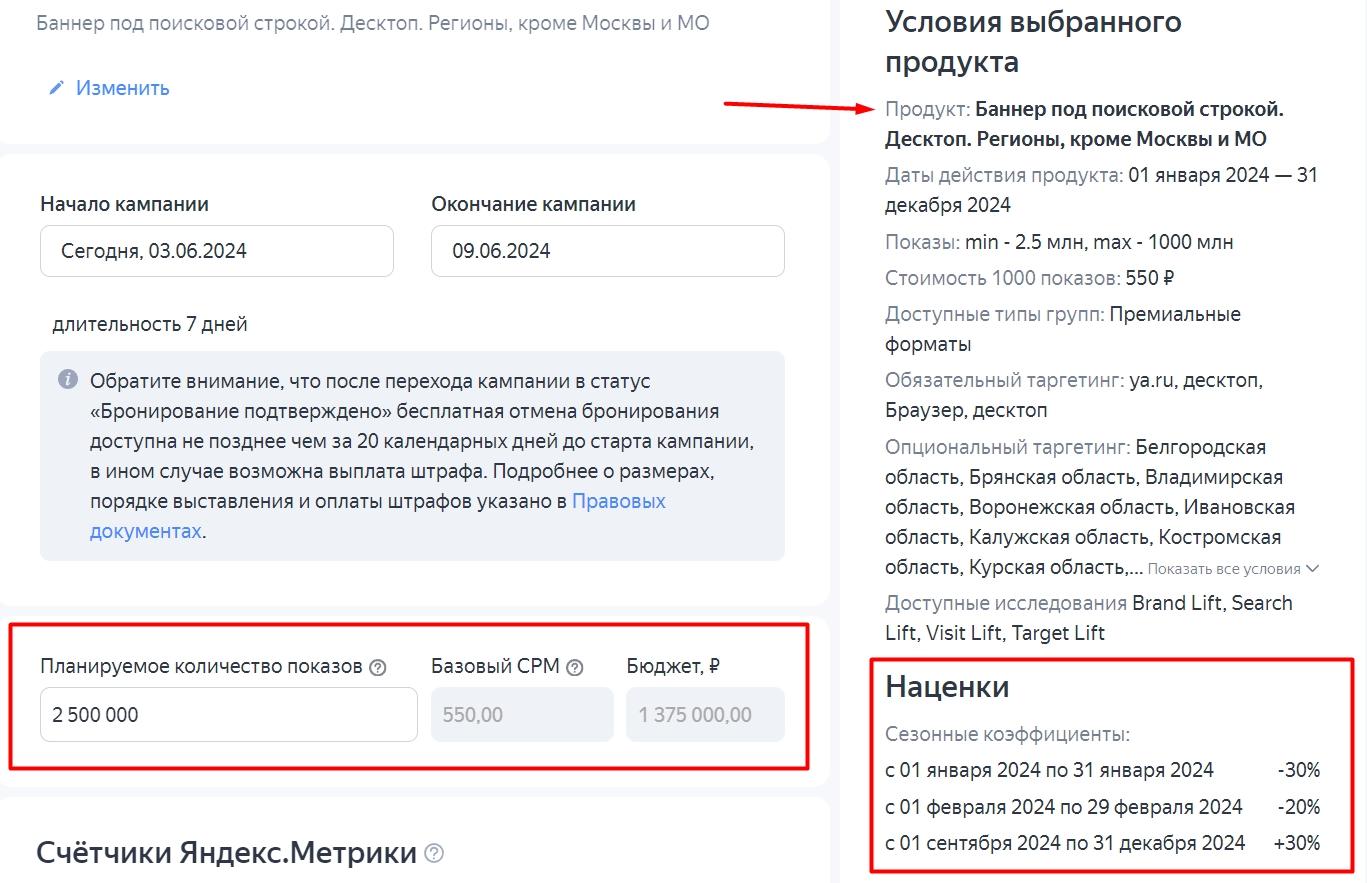The width and height of the screenshot is (1367, 883).
Task: Click help icon next to Планируемое количество показов
Action: [x=377, y=668]
